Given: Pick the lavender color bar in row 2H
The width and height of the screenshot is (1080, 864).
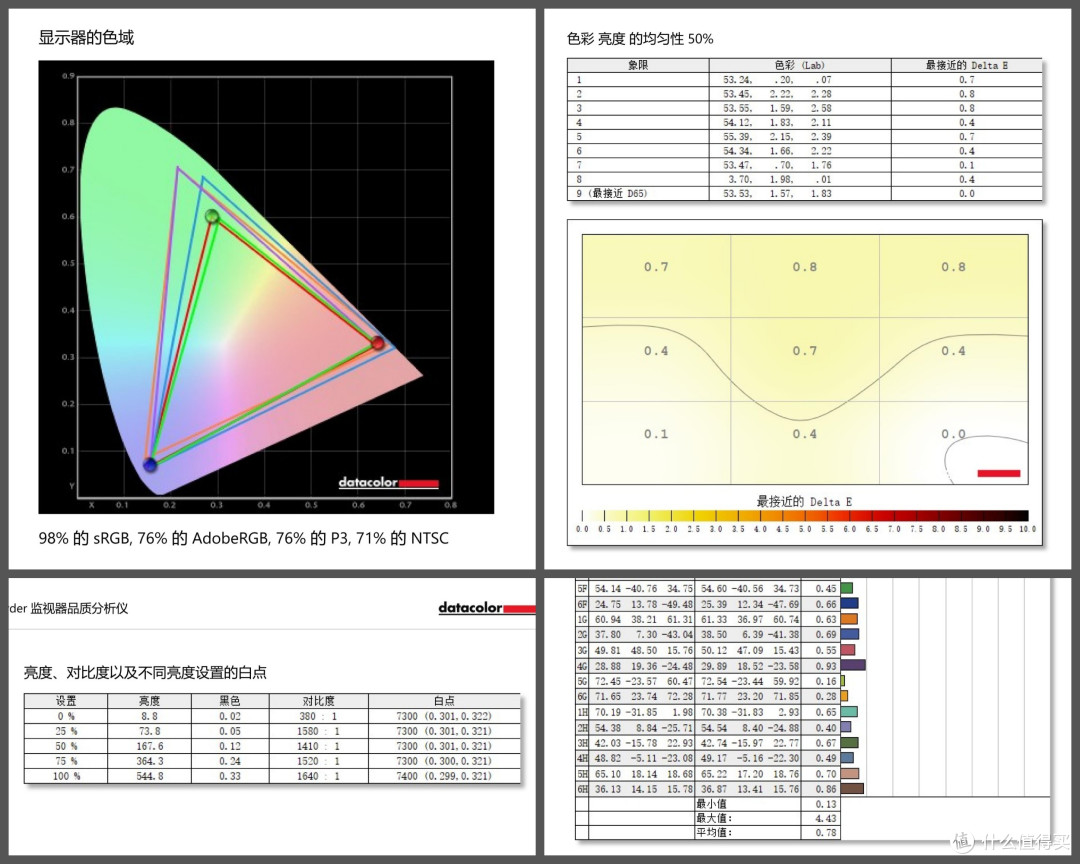Looking at the screenshot, I should (846, 727).
